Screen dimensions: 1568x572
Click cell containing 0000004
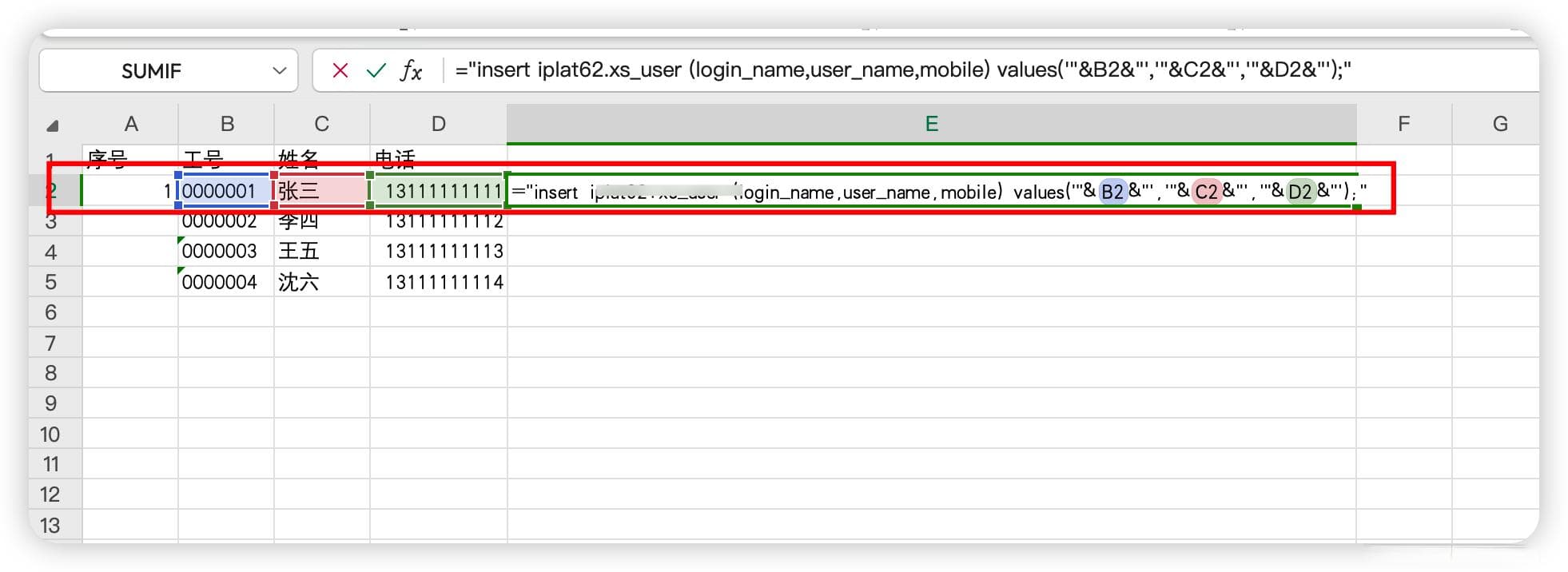(226, 282)
